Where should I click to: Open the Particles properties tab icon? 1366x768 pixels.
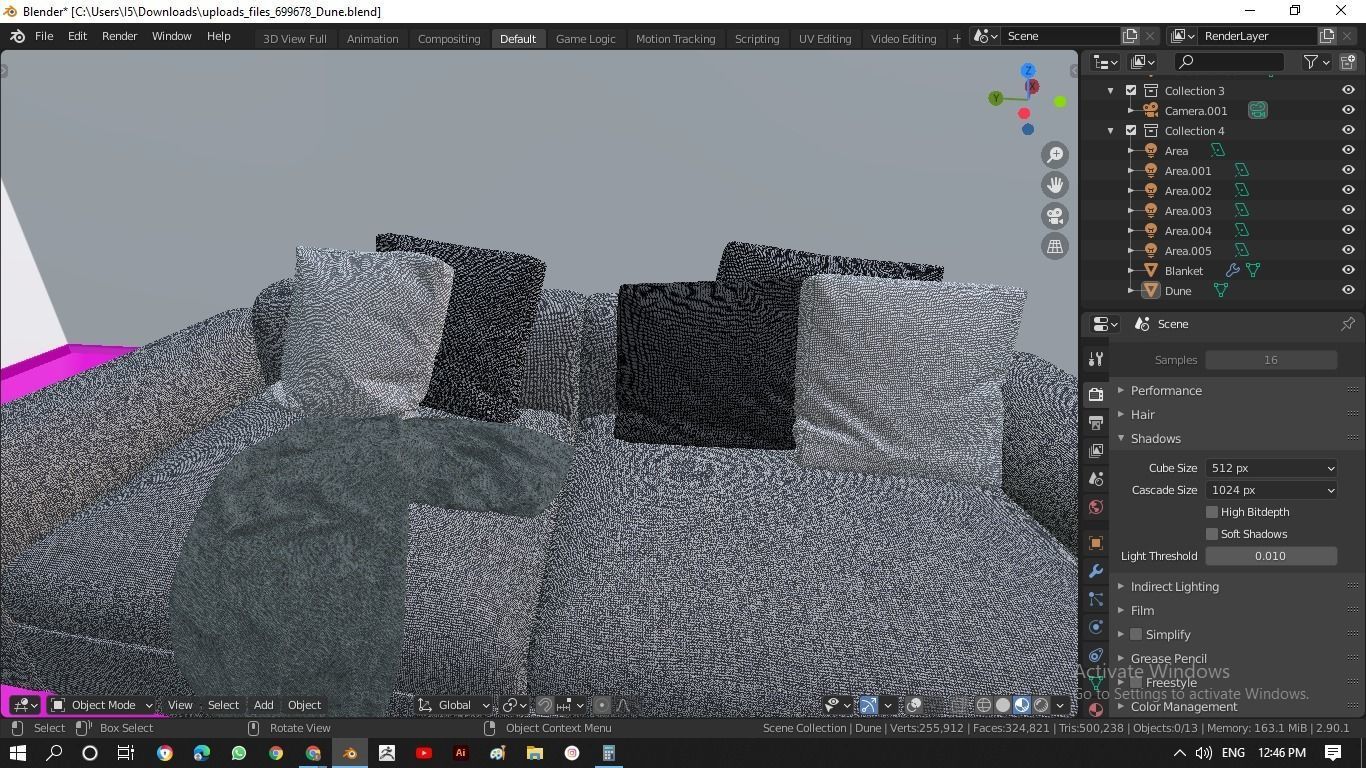pos(1096,599)
